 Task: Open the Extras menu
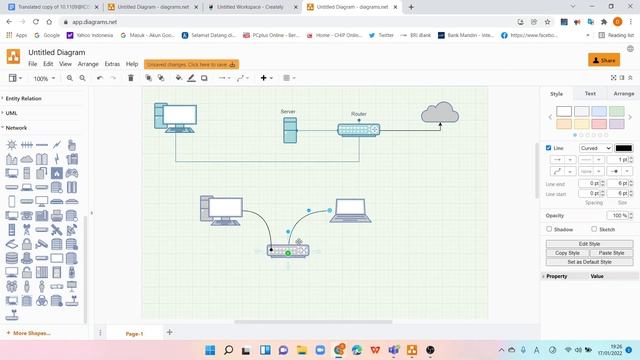coord(112,64)
